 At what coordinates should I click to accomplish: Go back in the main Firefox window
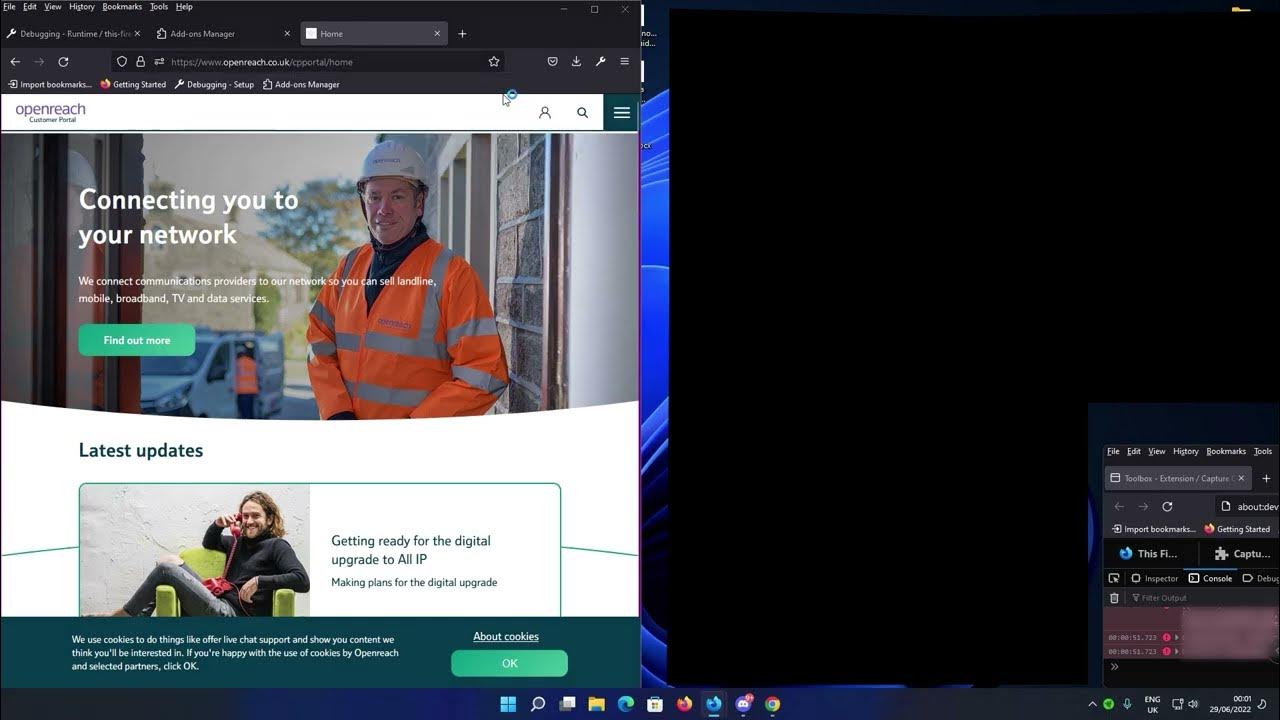[15, 62]
